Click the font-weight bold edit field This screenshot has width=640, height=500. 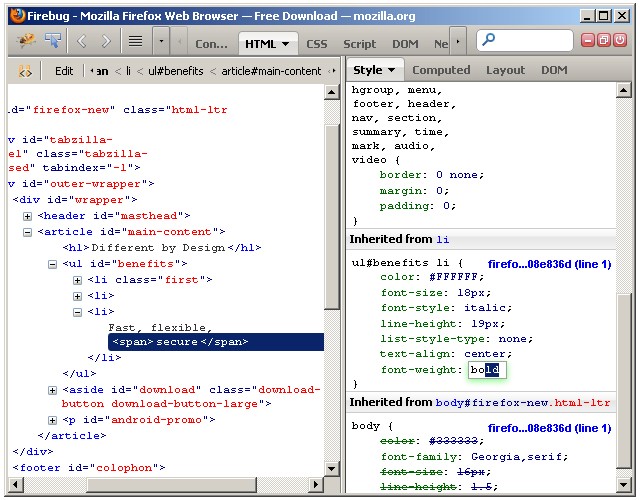coord(487,370)
